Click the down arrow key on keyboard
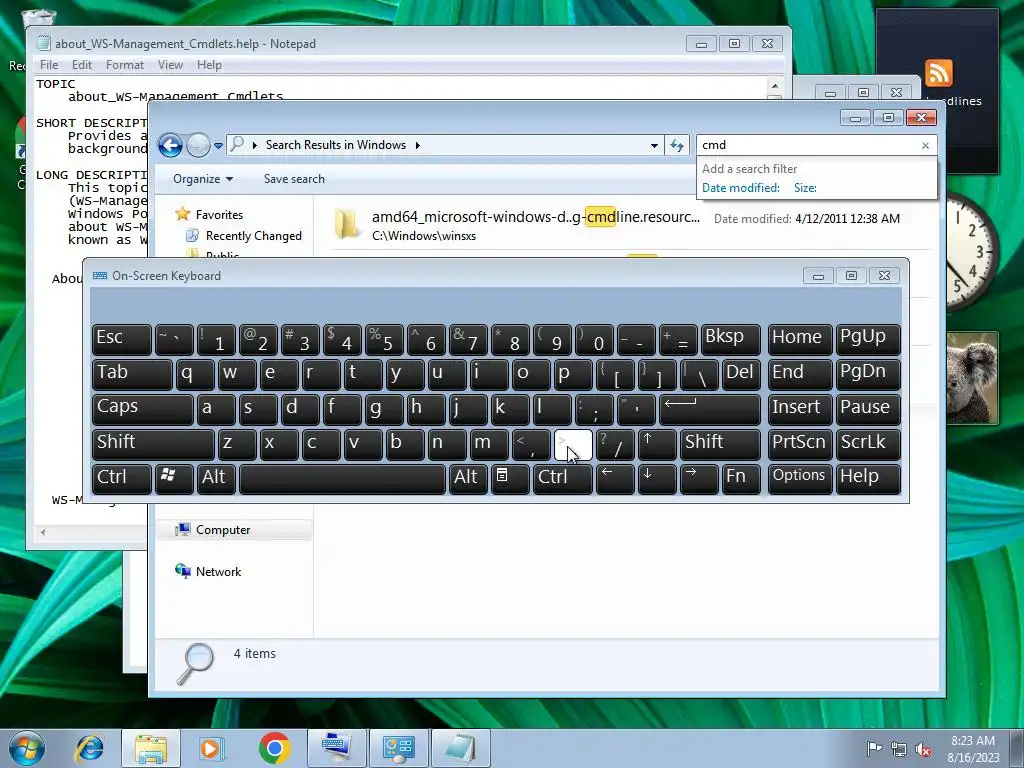The height and width of the screenshot is (768, 1024). (657, 479)
